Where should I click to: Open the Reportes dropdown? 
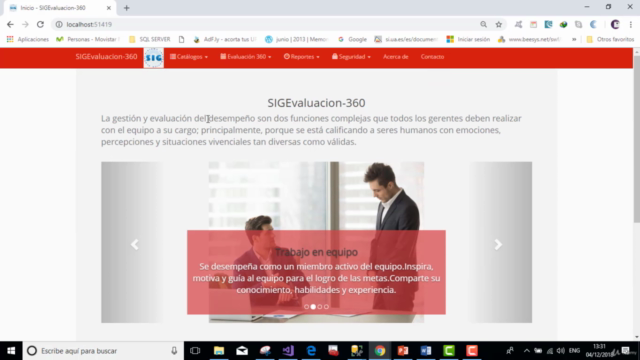click(x=302, y=57)
